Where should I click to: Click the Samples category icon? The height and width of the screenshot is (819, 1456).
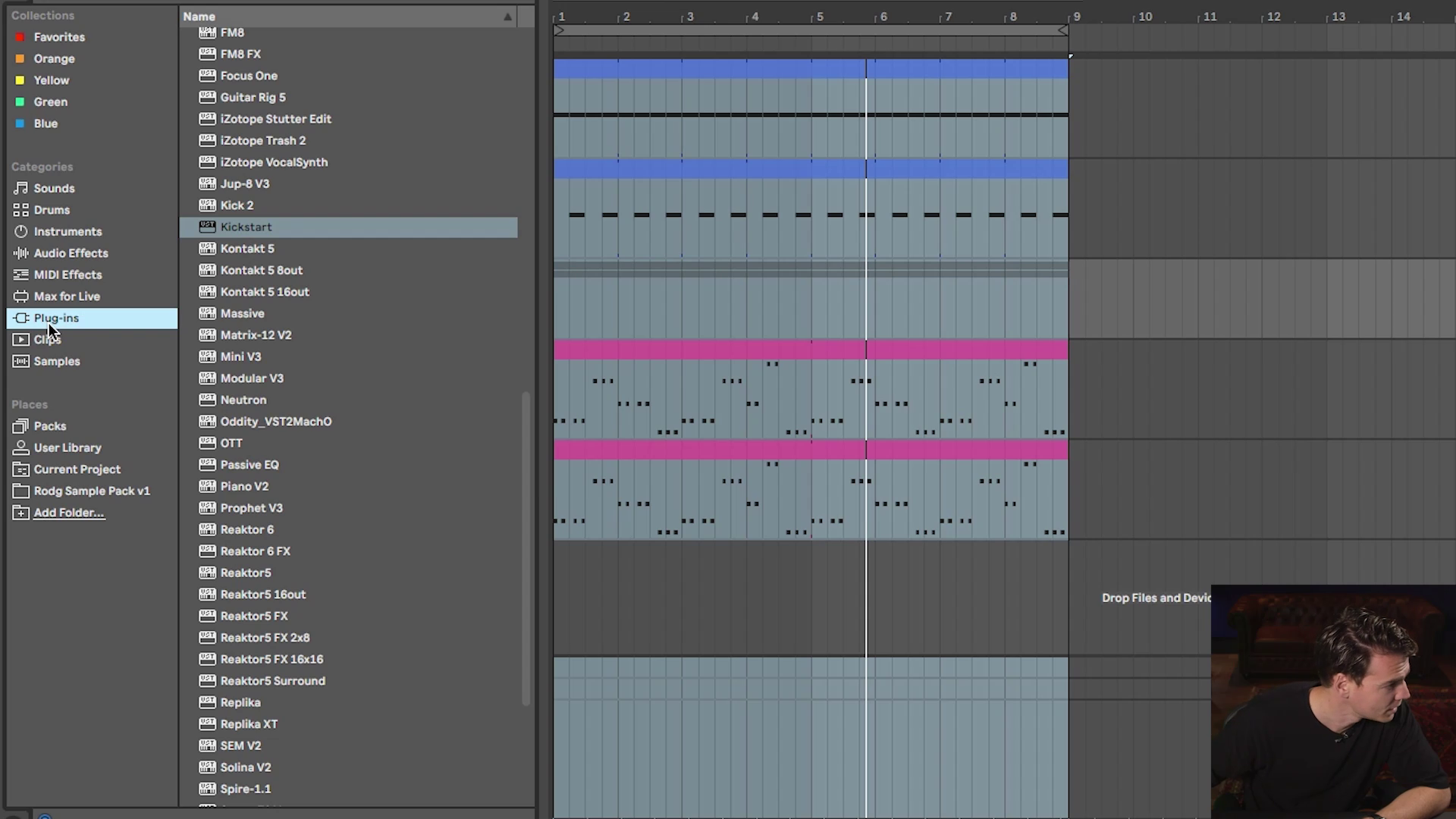(x=20, y=362)
